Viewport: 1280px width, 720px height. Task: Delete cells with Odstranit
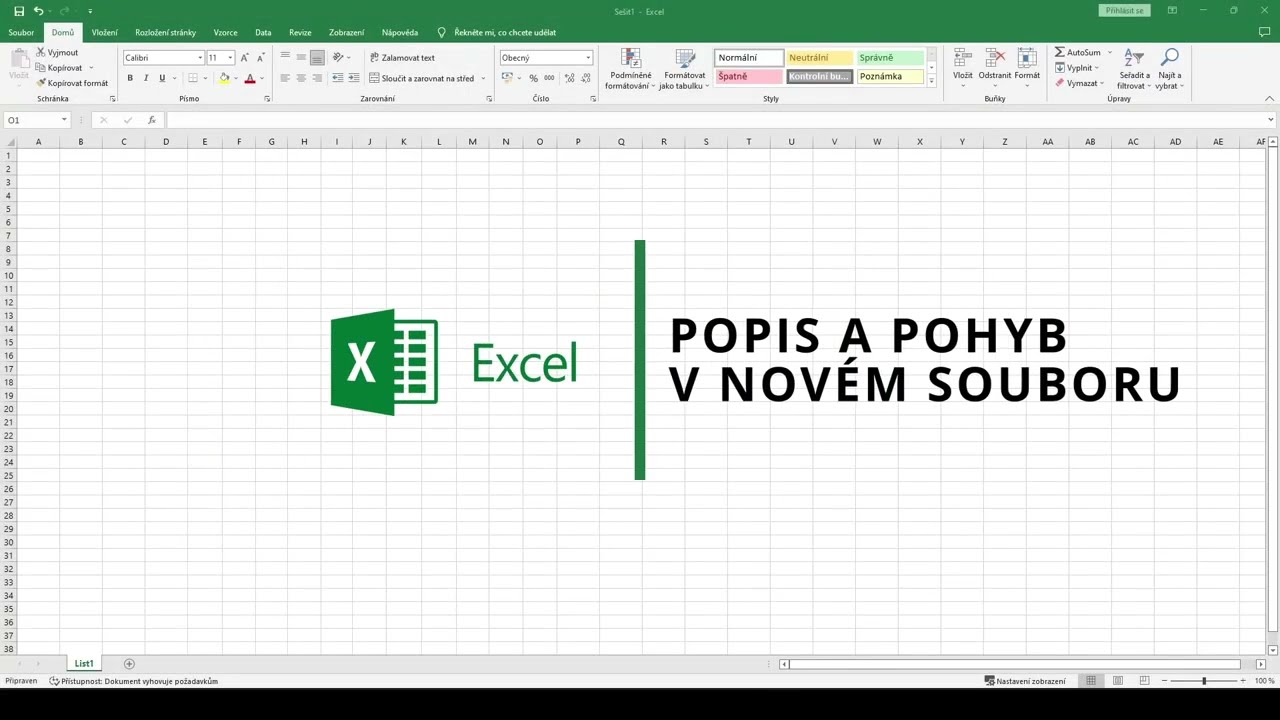995,68
